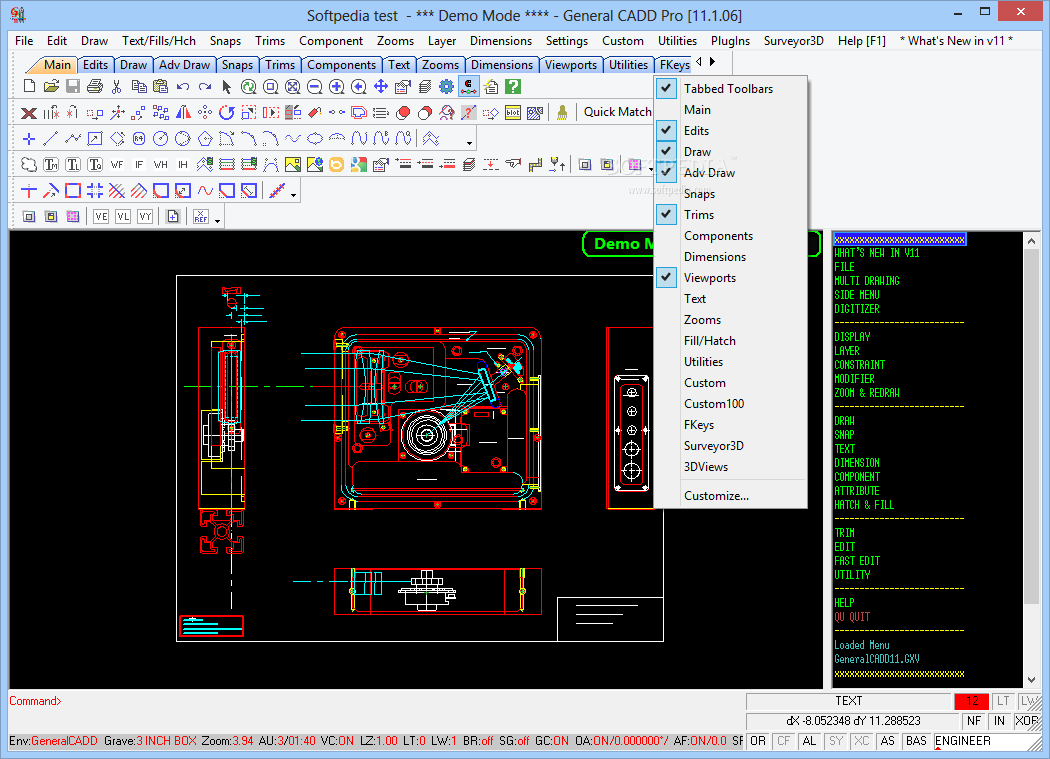Click the blue circular Rotate icon
Image resolution: width=1050 pixels, height=759 pixels.
(x=226, y=113)
